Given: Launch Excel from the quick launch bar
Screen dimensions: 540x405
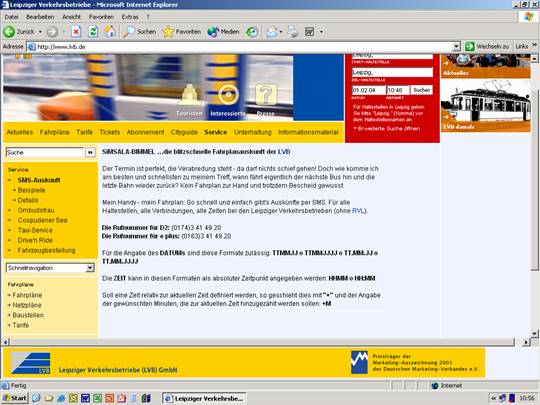Looking at the screenshot, I should coord(98,398).
